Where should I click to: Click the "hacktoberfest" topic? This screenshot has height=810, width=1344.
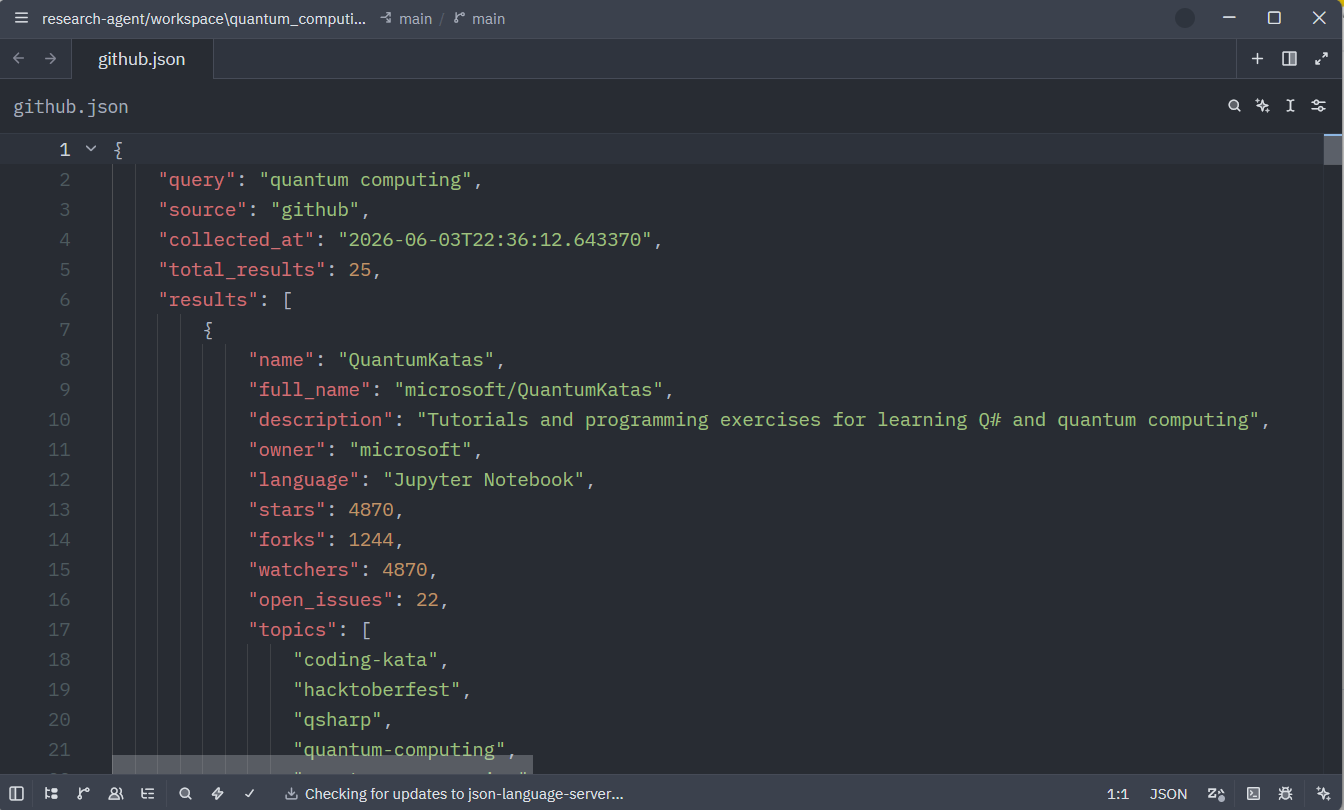point(377,690)
